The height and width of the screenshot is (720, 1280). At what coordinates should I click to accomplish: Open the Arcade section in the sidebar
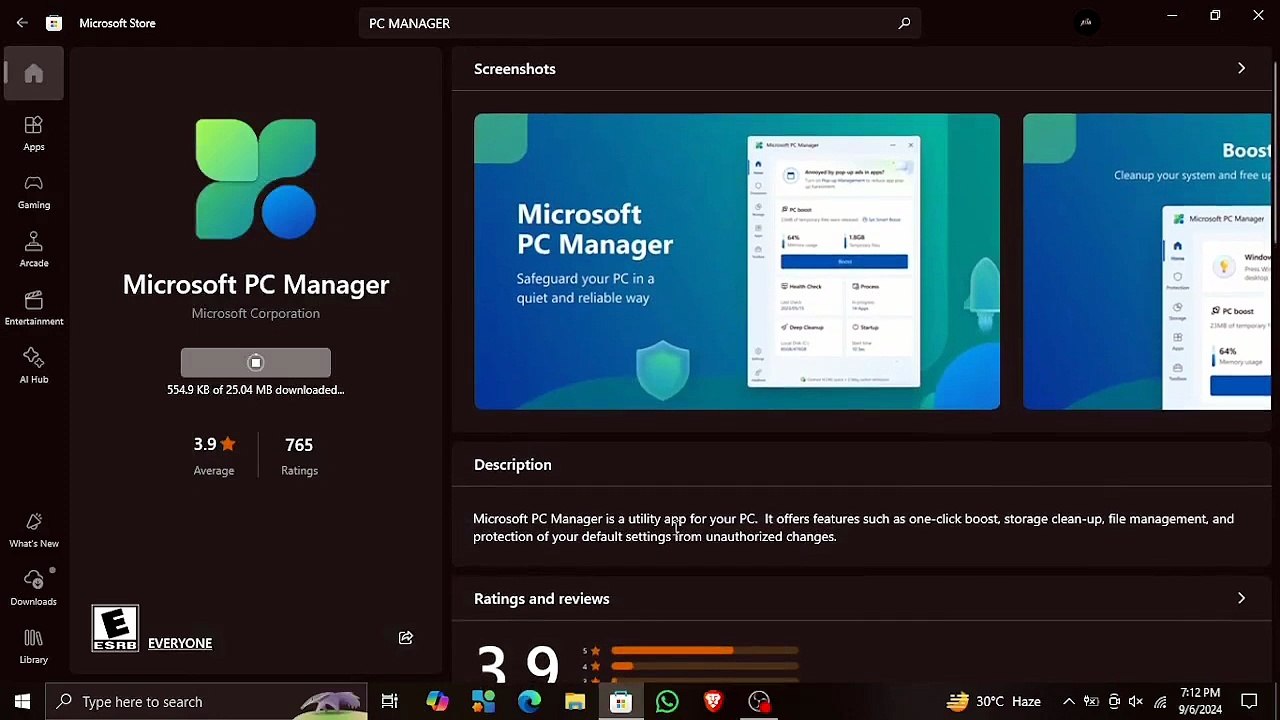point(34,249)
